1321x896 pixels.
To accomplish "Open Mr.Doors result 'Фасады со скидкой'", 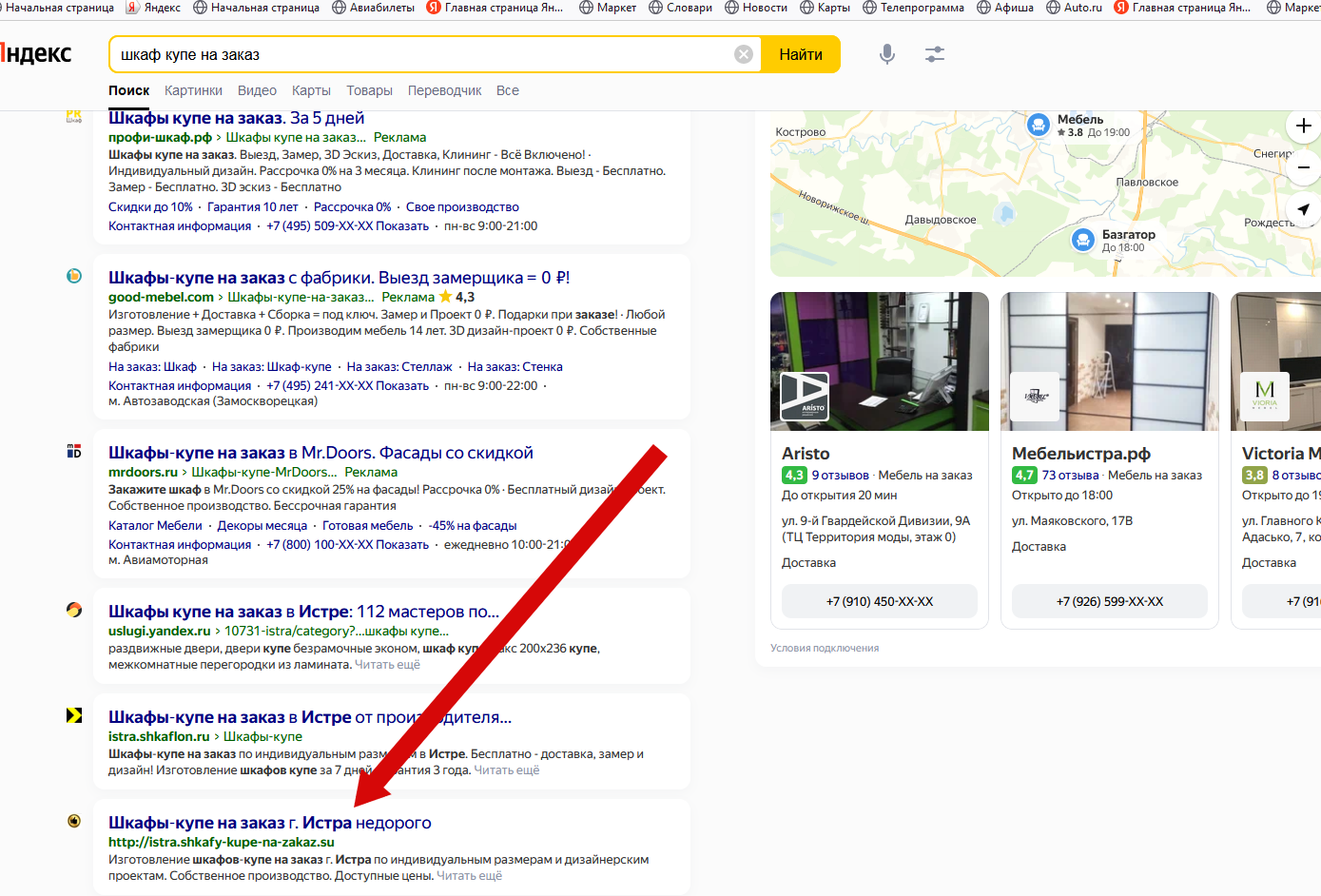I will click(x=321, y=453).
